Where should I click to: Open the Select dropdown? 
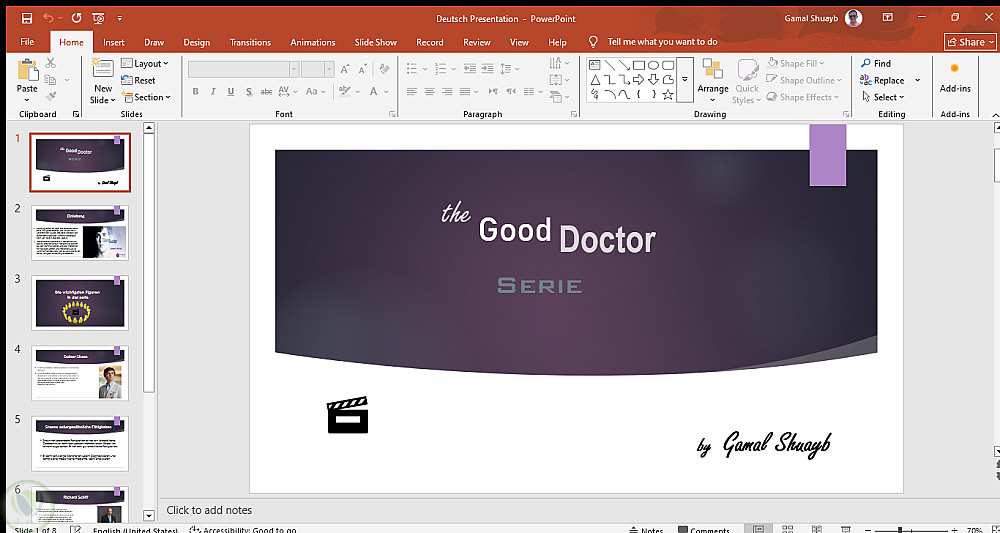pyautogui.click(x=884, y=97)
